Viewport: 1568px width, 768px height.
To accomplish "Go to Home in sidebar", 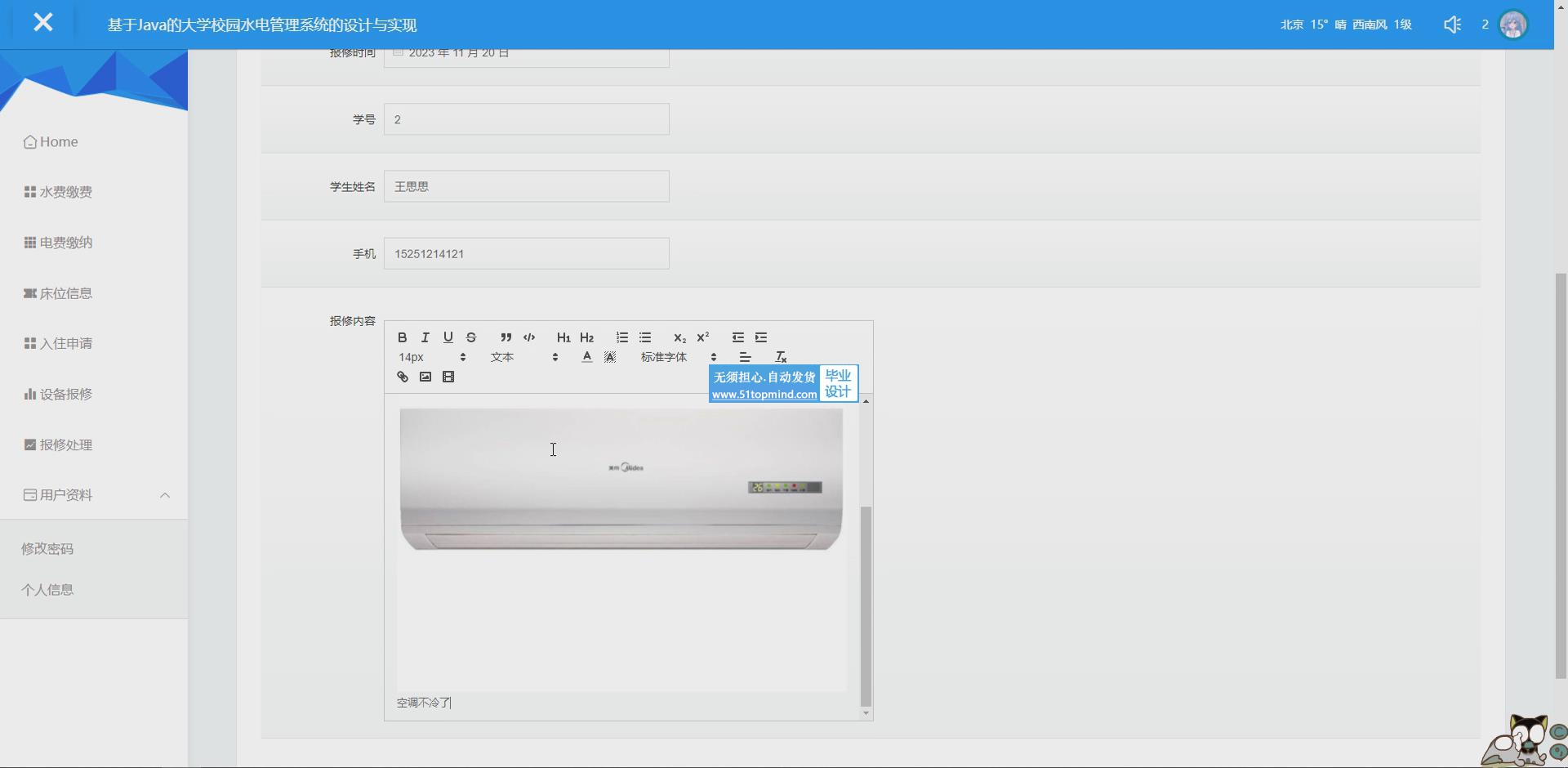I will (x=51, y=142).
